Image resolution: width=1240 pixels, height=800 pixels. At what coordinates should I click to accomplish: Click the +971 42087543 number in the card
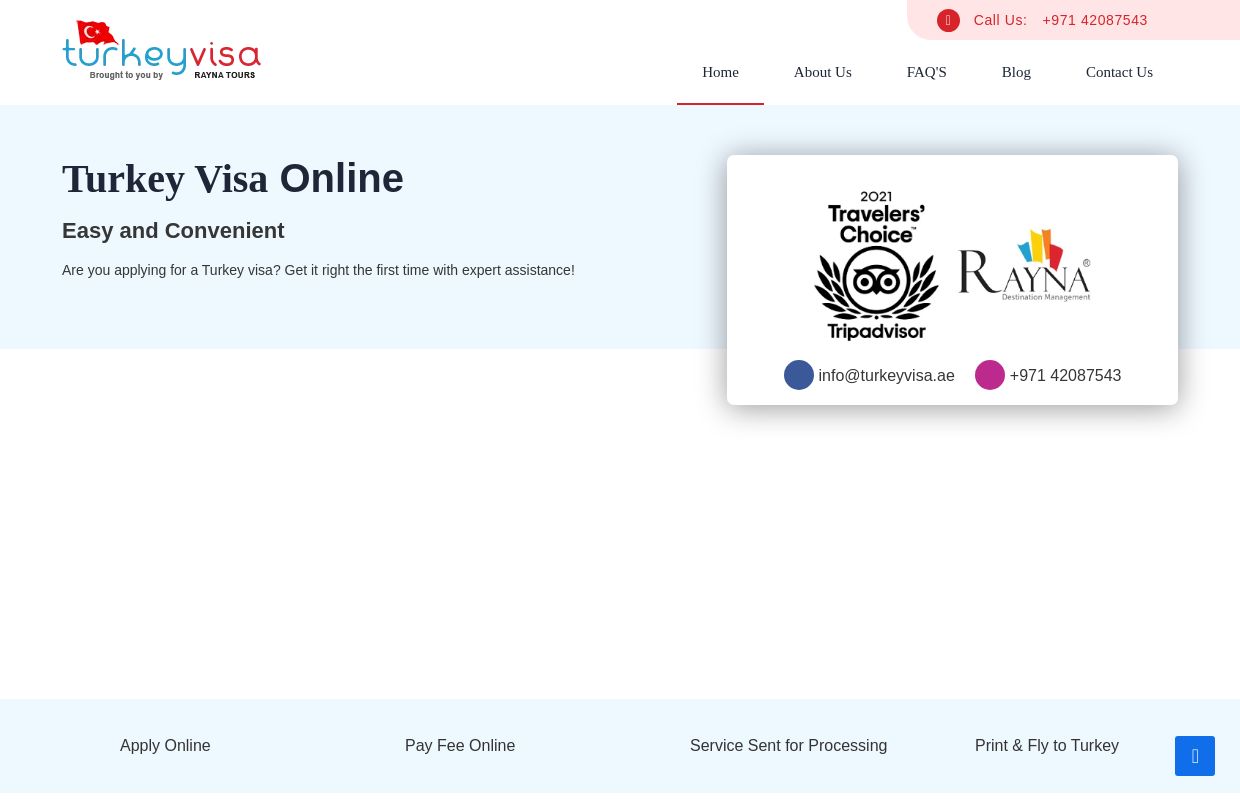1065,375
